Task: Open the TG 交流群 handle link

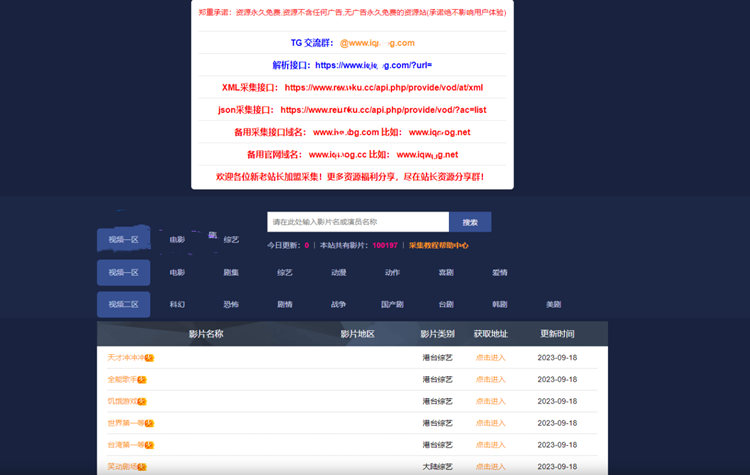Action: pyautogui.click(x=377, y=43)
